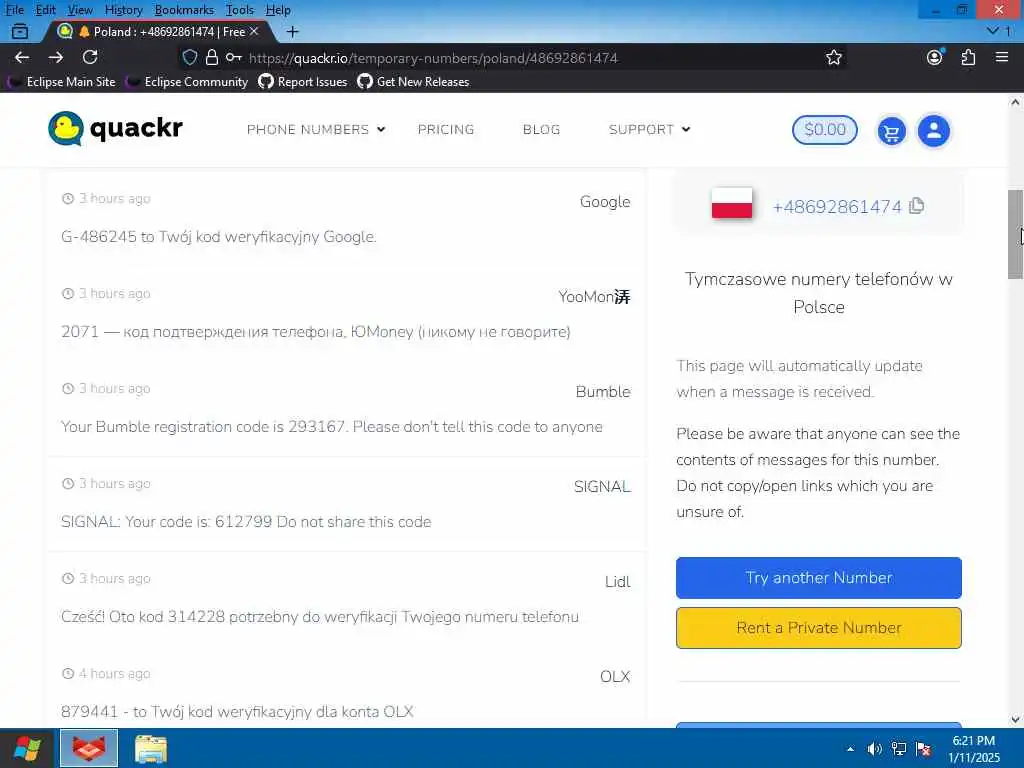The image size is (1024, 768).
Task: Click scrollbar down arrow
Action: [1015, 720]
